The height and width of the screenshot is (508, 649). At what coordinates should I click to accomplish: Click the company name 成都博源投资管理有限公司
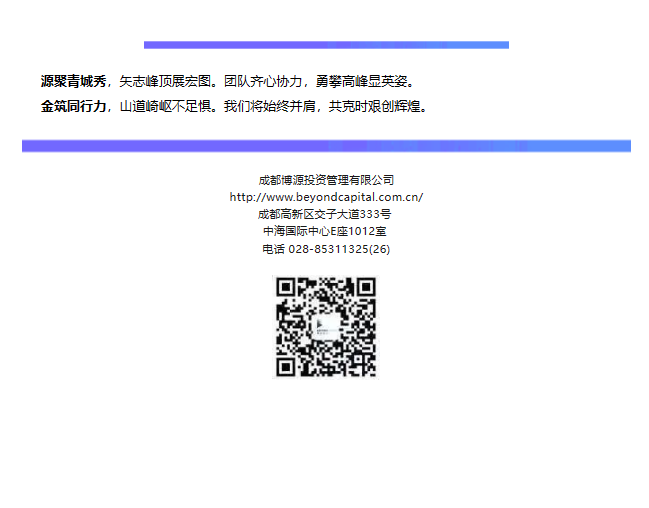click(326, 180)
